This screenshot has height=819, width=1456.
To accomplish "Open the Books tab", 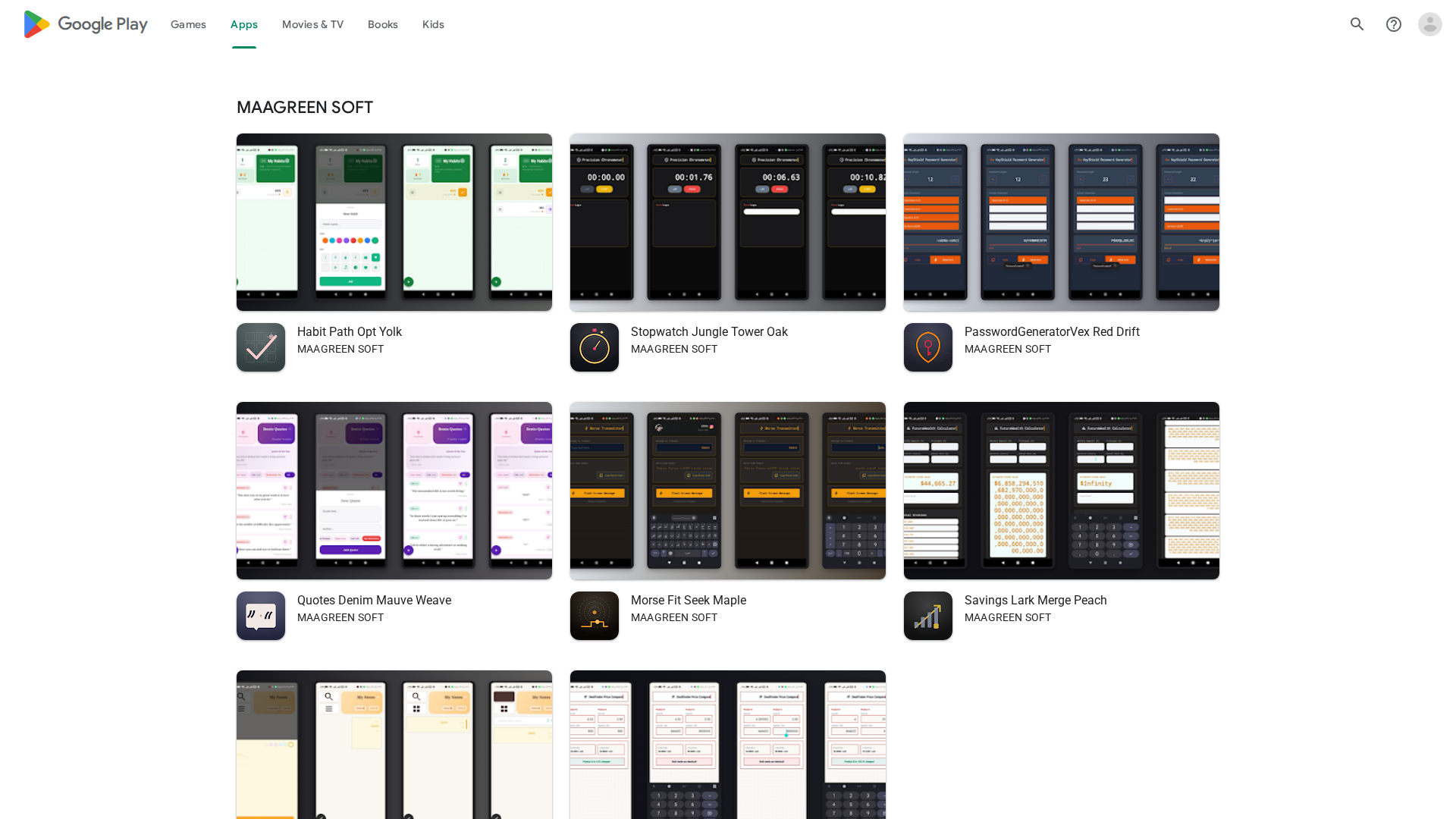I will 383,24.
